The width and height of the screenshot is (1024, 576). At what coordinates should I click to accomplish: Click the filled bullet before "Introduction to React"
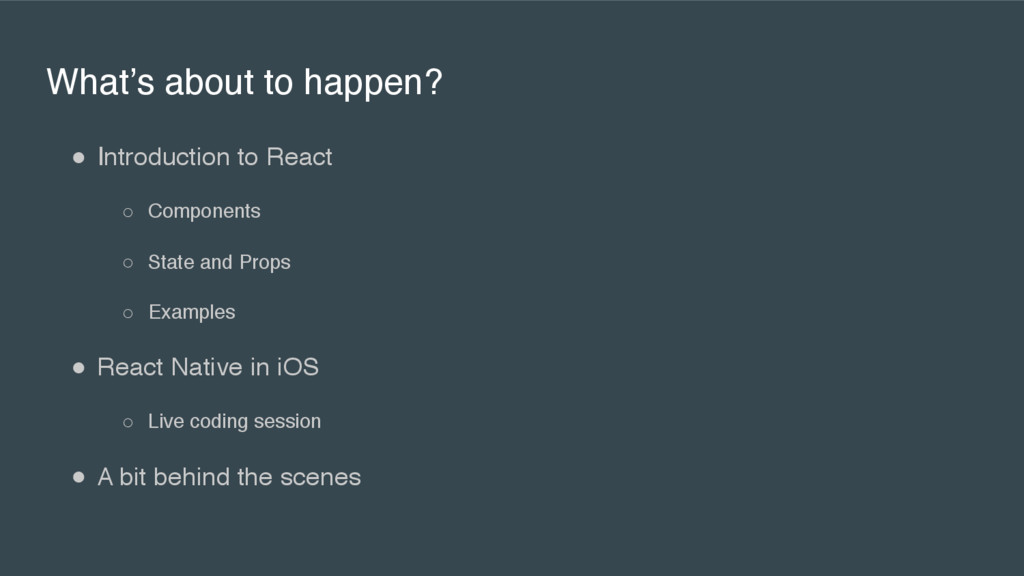79,157
